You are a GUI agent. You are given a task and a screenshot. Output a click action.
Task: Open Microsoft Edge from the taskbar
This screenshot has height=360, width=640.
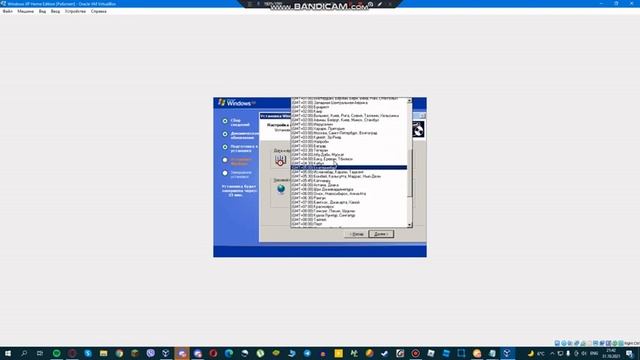229,353
